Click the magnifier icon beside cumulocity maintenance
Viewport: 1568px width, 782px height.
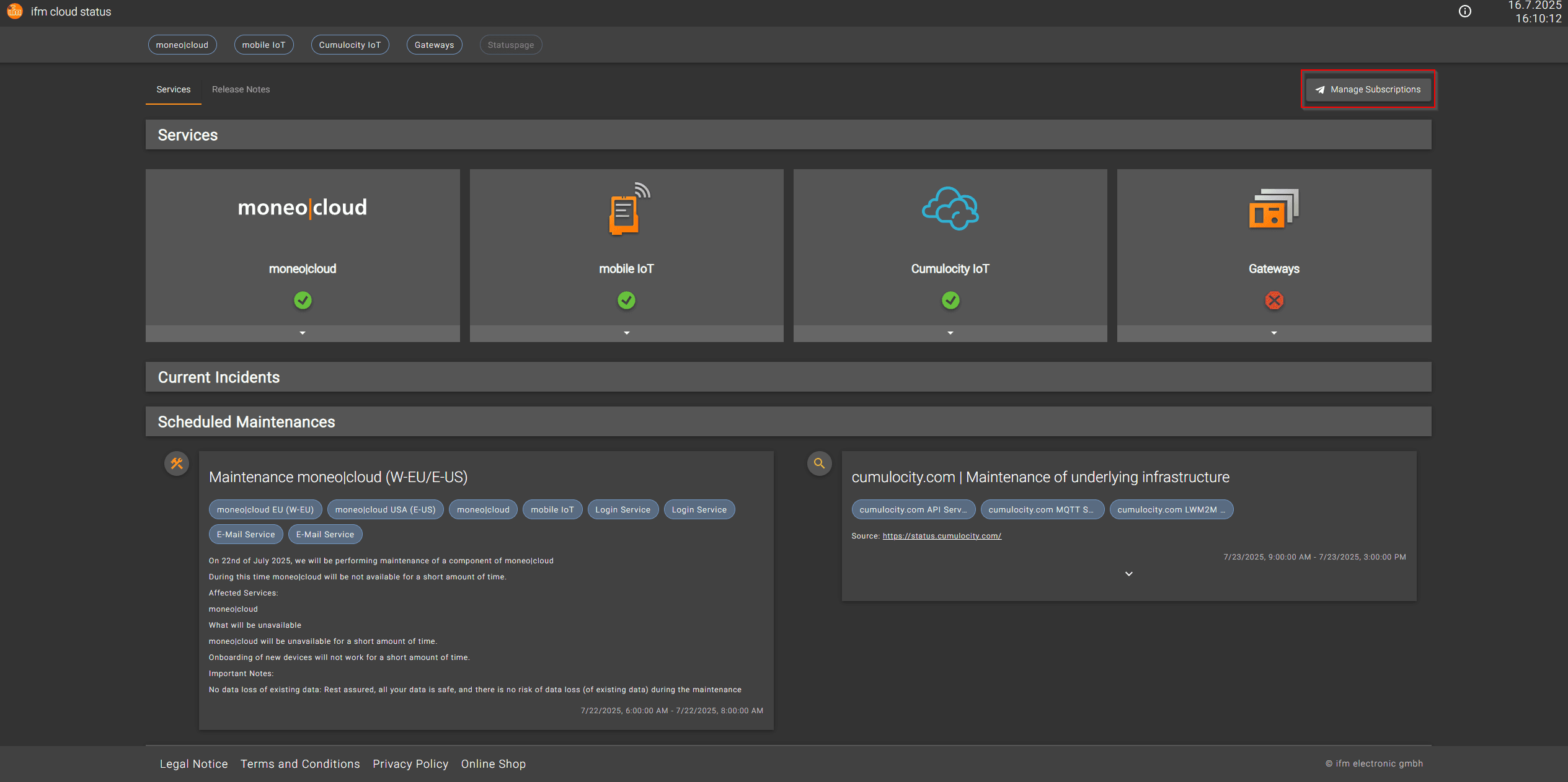point(819,463)
